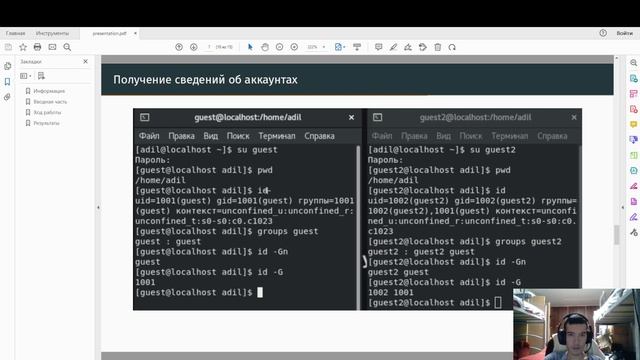Click the zoom in plus icon

click(294, 47)
